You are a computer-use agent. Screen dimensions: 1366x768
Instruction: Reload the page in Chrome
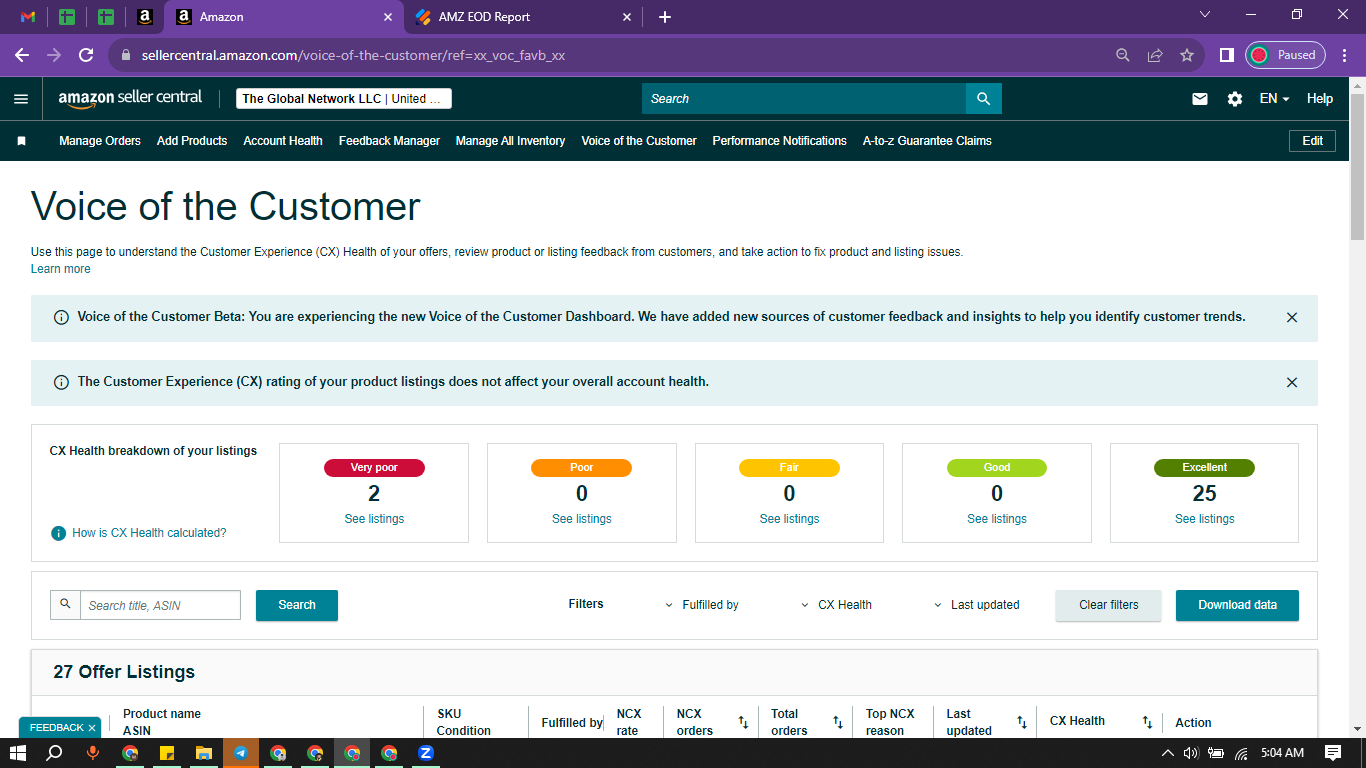point(86,55)
